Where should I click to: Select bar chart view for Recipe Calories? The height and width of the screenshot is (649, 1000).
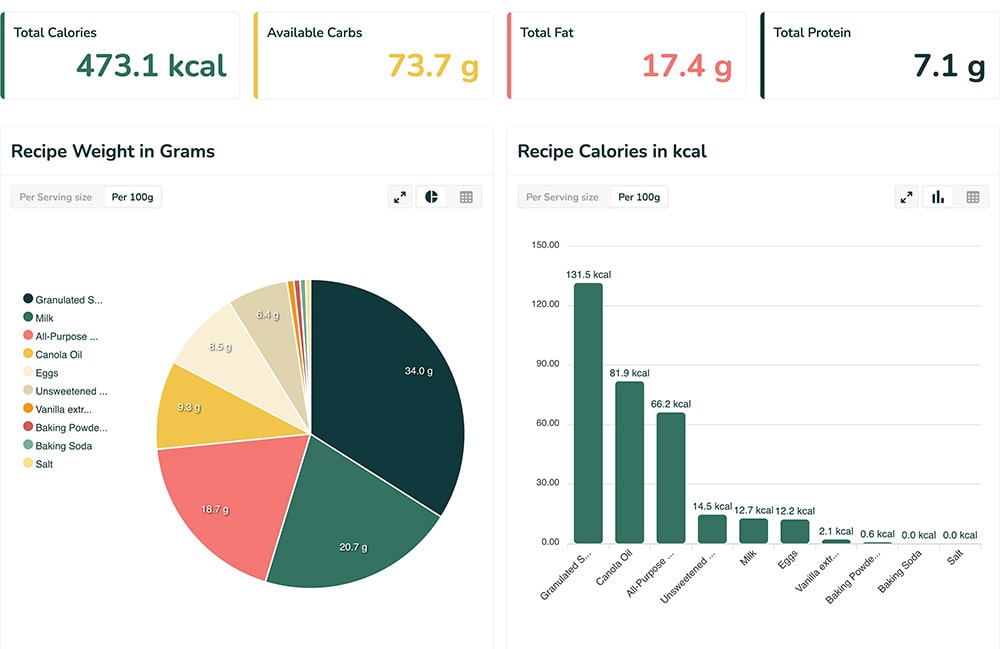pyautogui.click(x=938, y=197)
